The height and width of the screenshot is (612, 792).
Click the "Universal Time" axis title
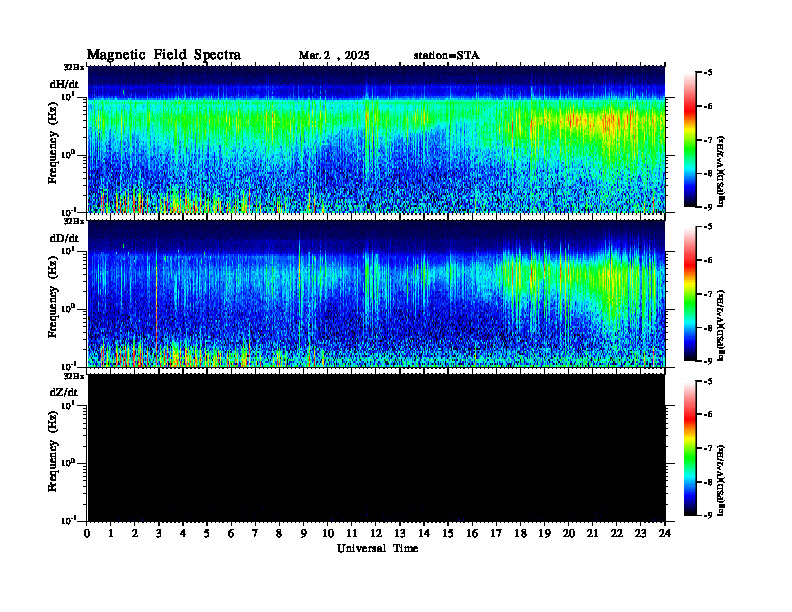pyautogui.click(x=377, y=548)
